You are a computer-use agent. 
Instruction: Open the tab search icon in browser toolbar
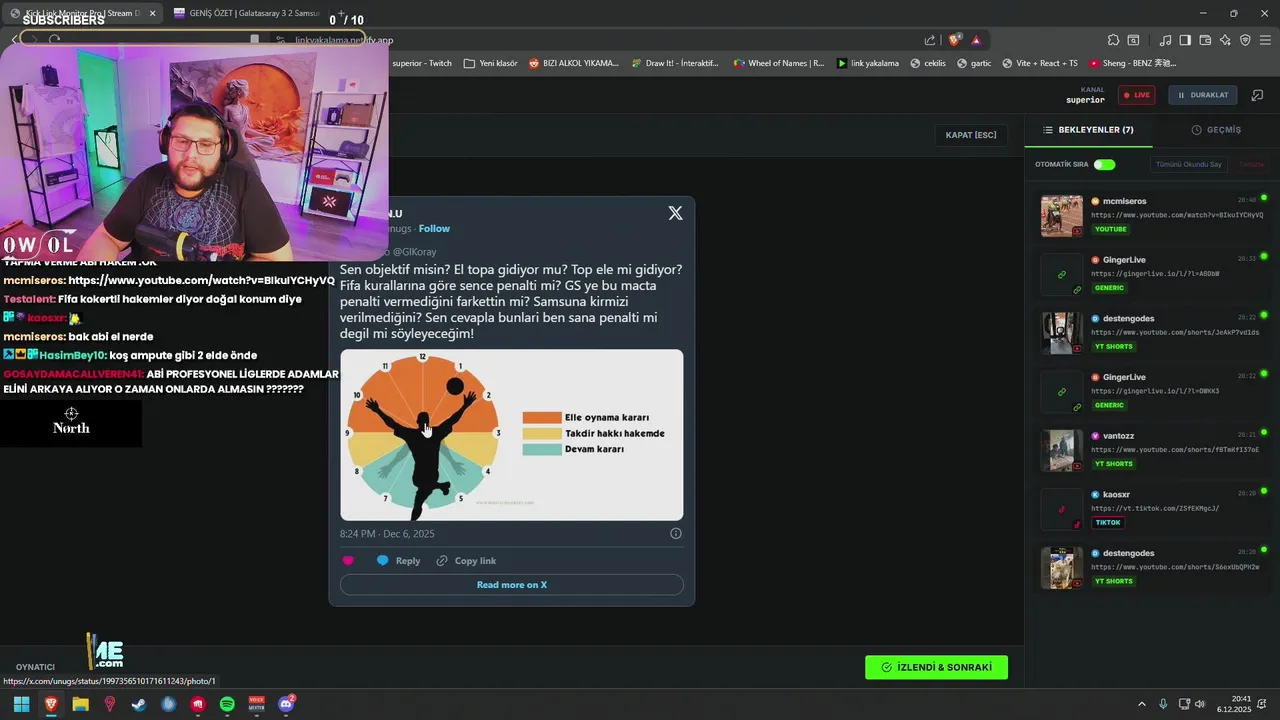pyautogui.click(x=1134, y=40)
